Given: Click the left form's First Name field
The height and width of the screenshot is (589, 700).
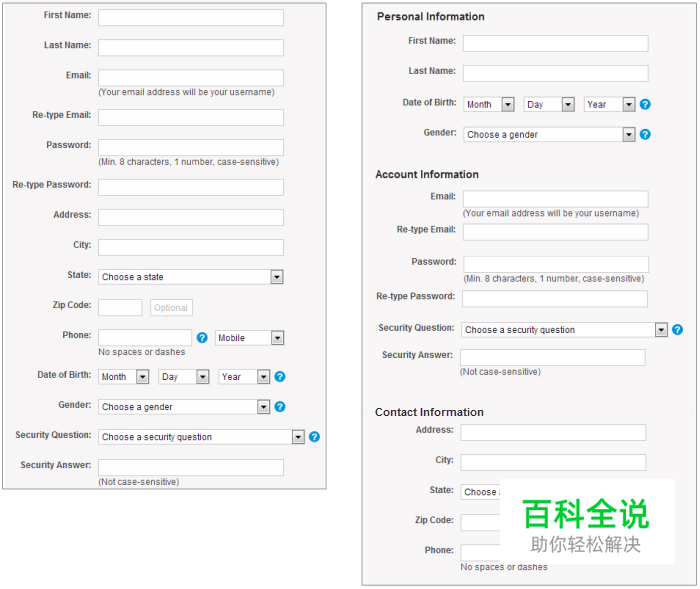Looking at the screenshot, I should pyautogui.click(x=191, y=17).
